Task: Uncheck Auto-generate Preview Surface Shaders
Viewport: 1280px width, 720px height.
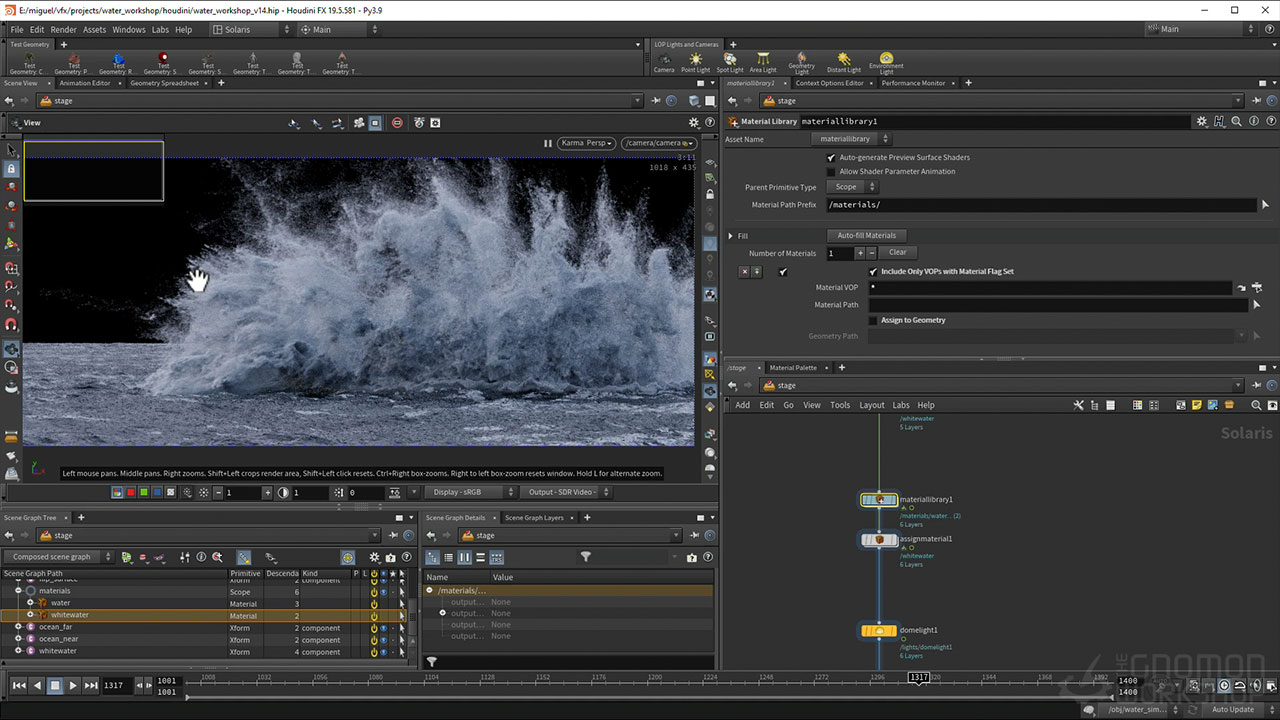Action: pos(831,158)
